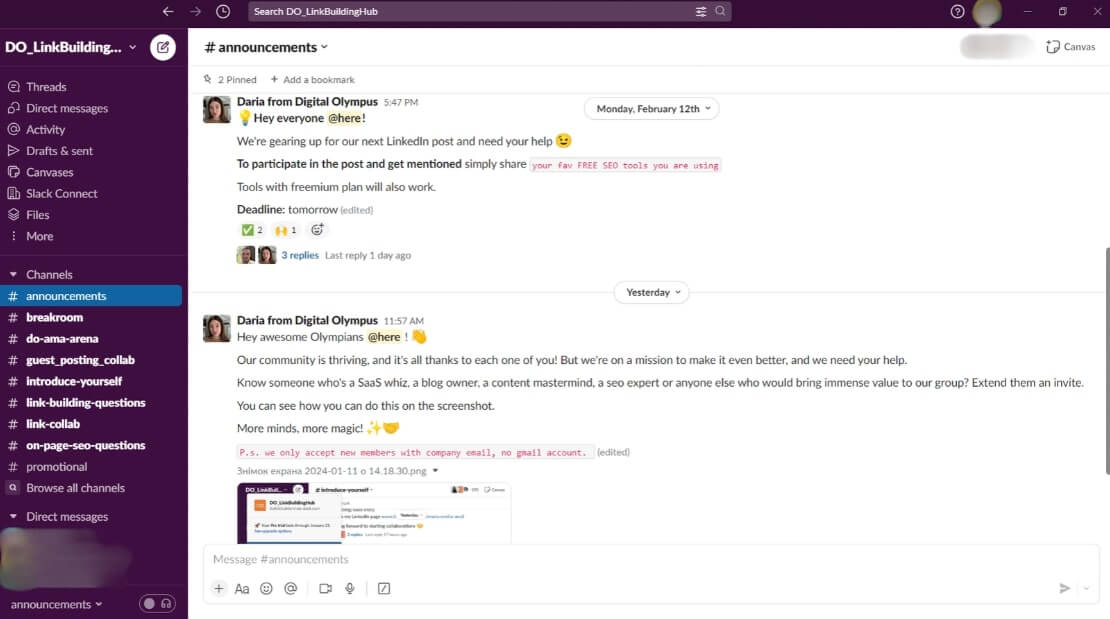Select the announcements channel
This screenshot has width=1110, height=619.
coord(91,295)
